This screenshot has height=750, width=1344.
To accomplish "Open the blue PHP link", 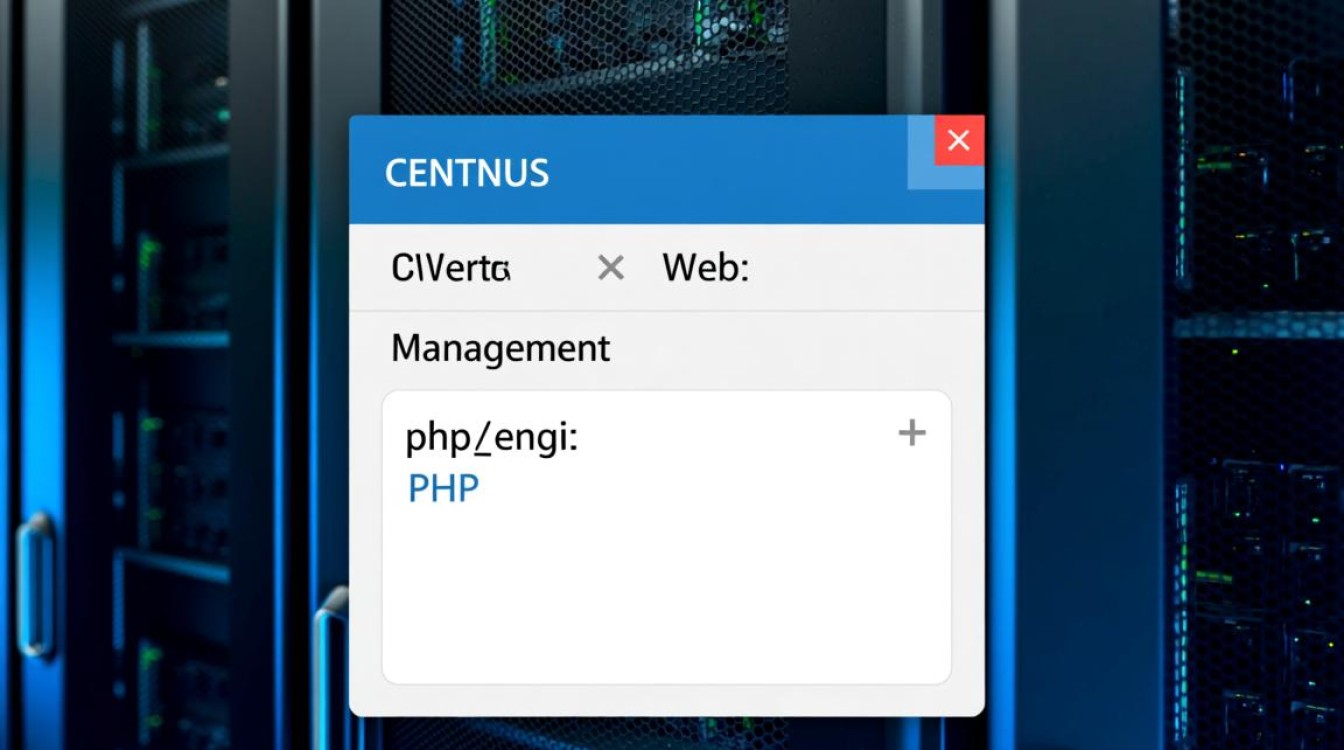I will point(443,489).
